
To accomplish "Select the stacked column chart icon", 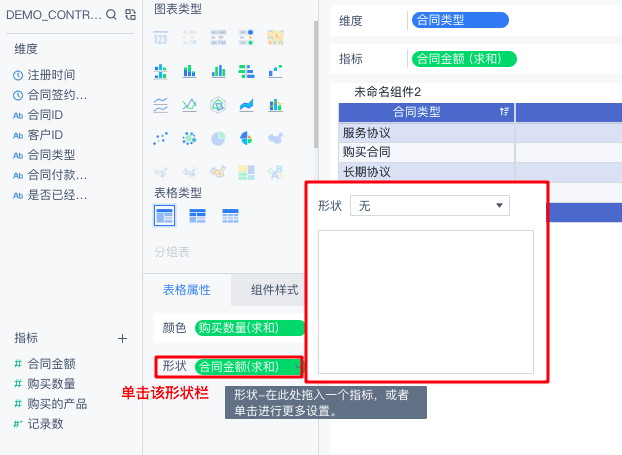I will point(189,72).
